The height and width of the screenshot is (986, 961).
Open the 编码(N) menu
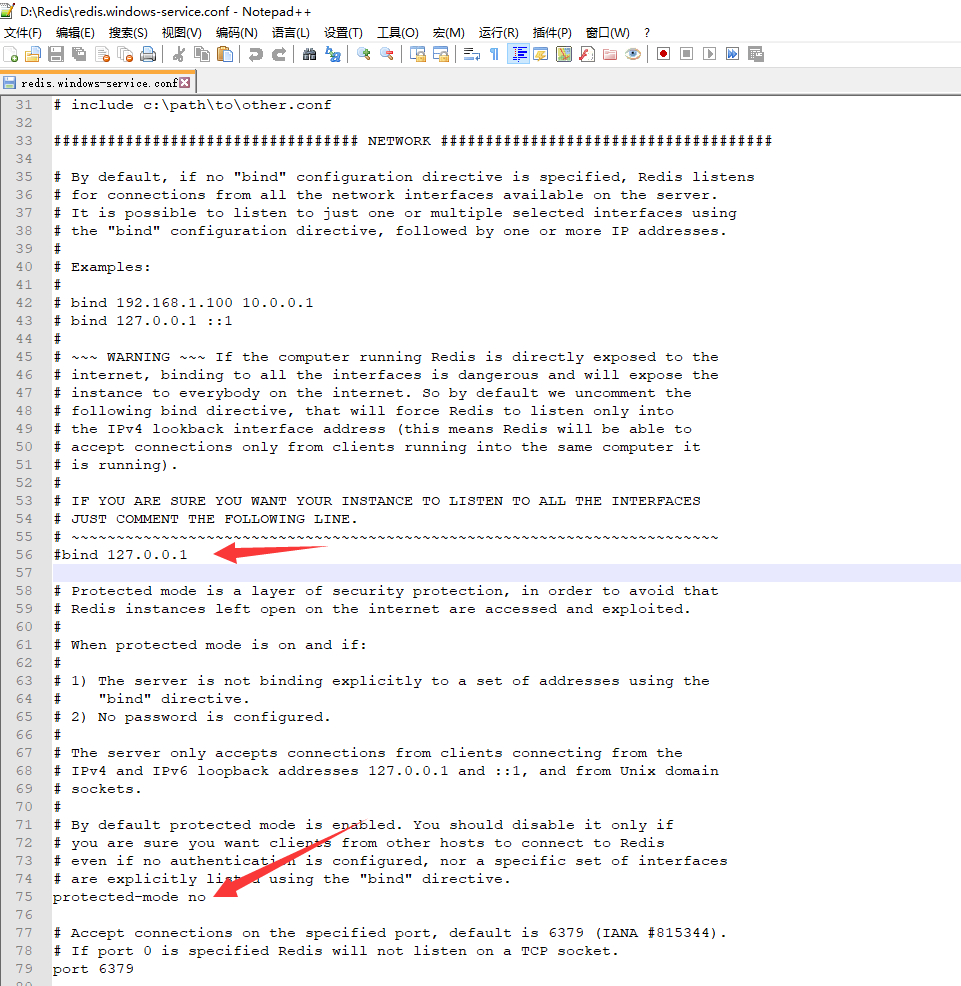coord(236,33)
